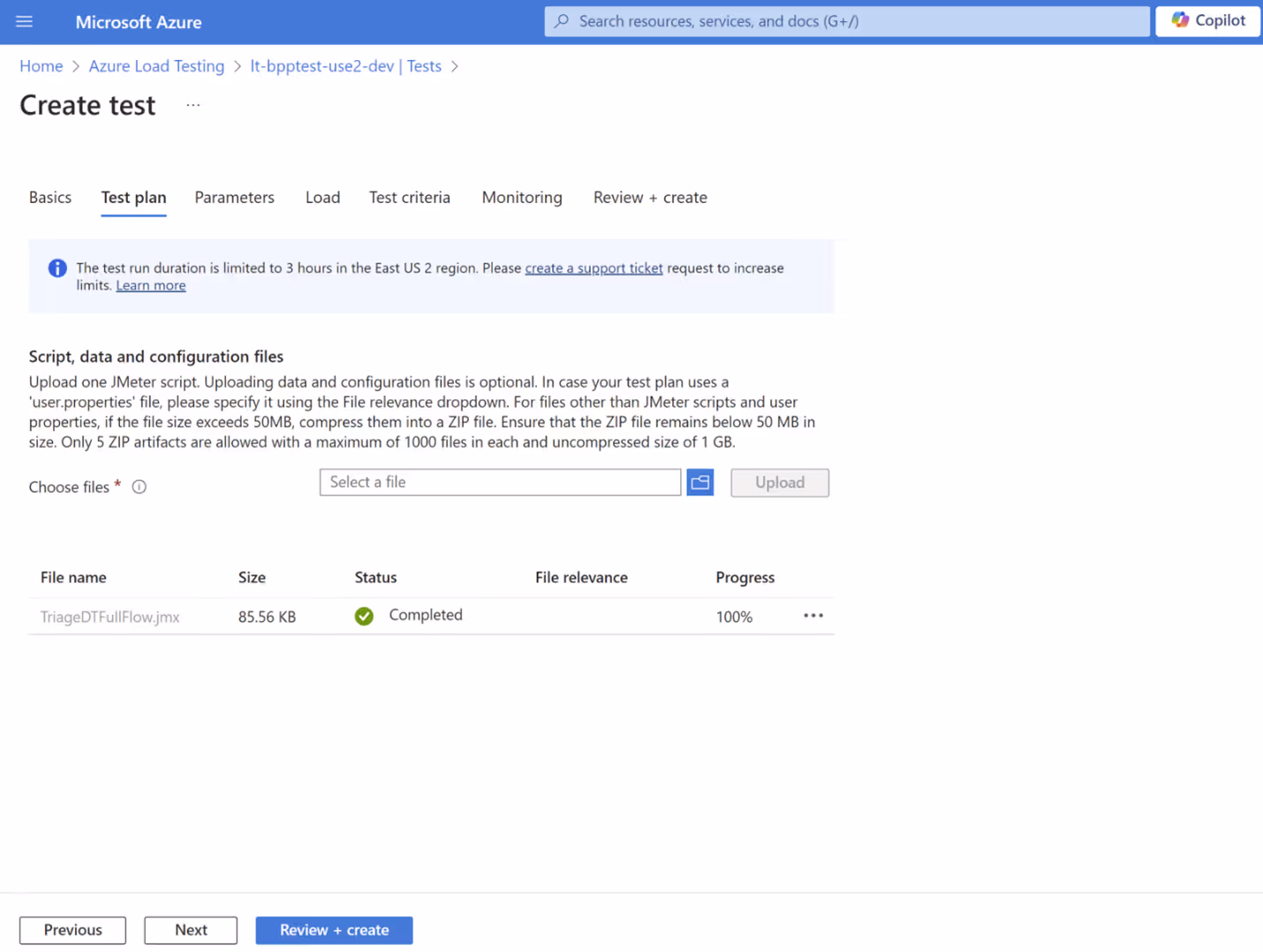Click the Previous button

click(x=72, y=930)
